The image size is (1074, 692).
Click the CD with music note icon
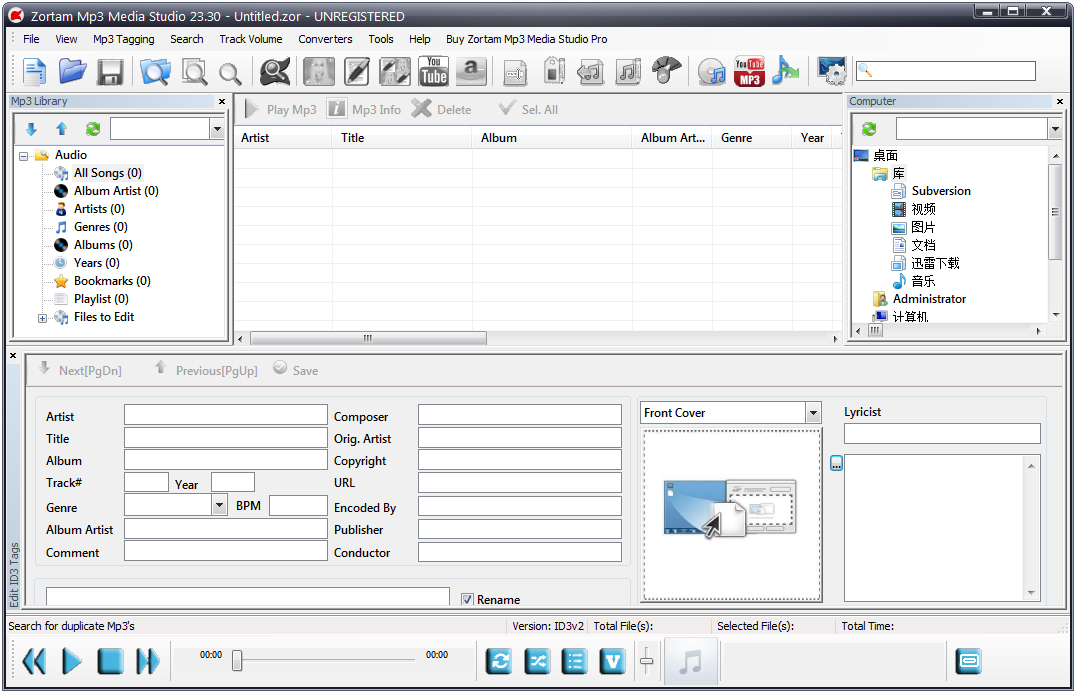point(712,71)
